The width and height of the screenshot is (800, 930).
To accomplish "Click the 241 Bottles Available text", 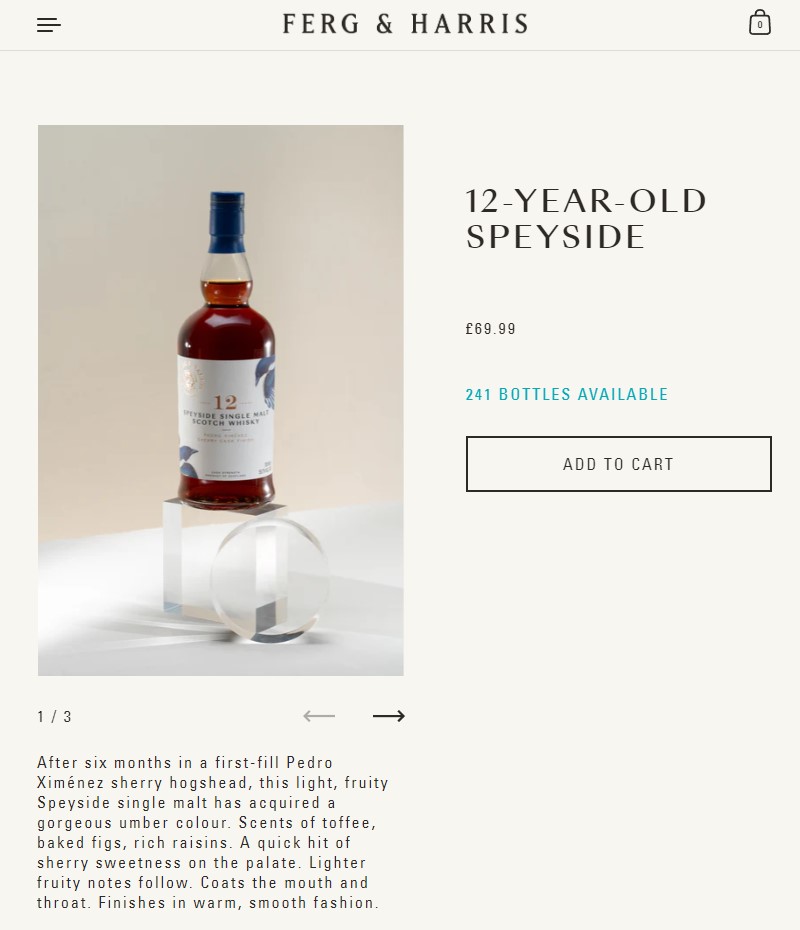I will point(567,394).
